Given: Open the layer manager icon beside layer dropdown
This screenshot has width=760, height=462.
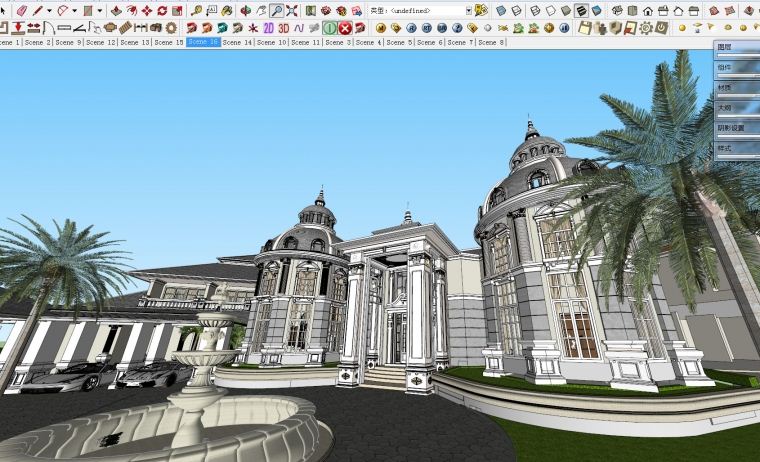Looking at the screenshot, I should [481, 10].
